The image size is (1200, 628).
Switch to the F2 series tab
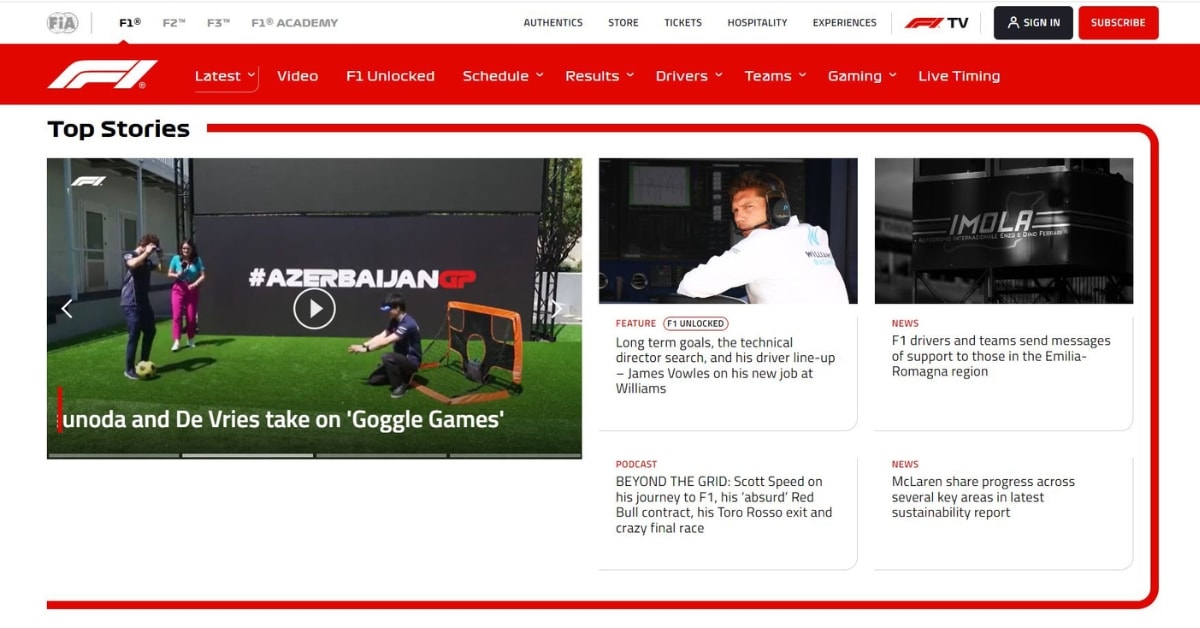tap(174, 23)
